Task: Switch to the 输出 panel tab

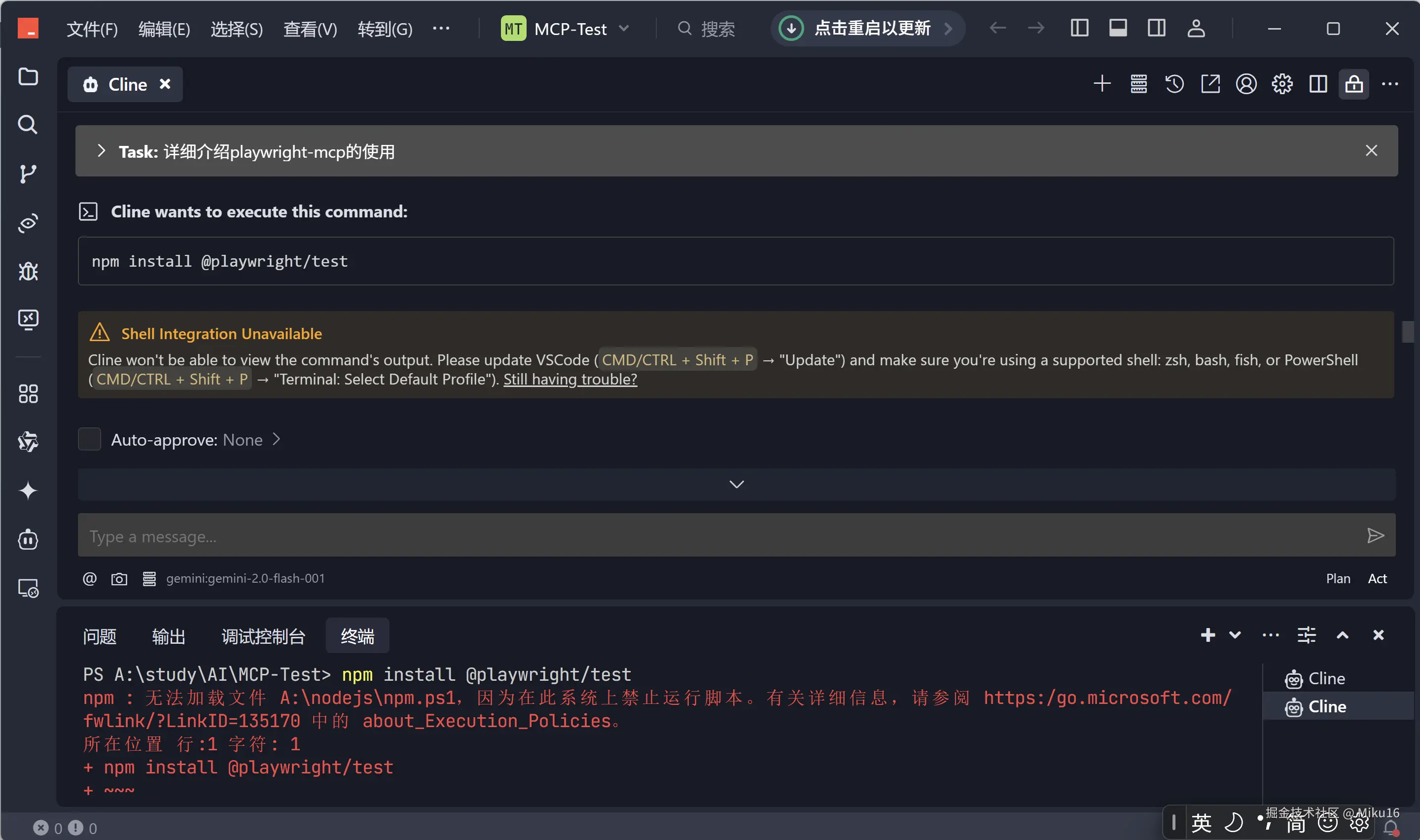Action: [169, 636]
